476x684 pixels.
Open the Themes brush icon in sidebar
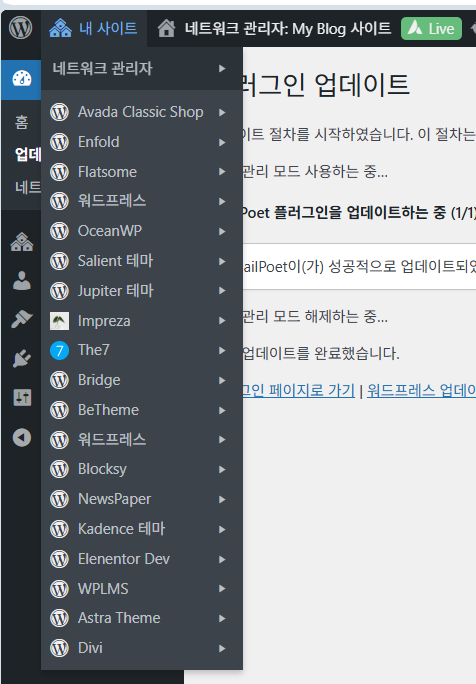[22, 319]
